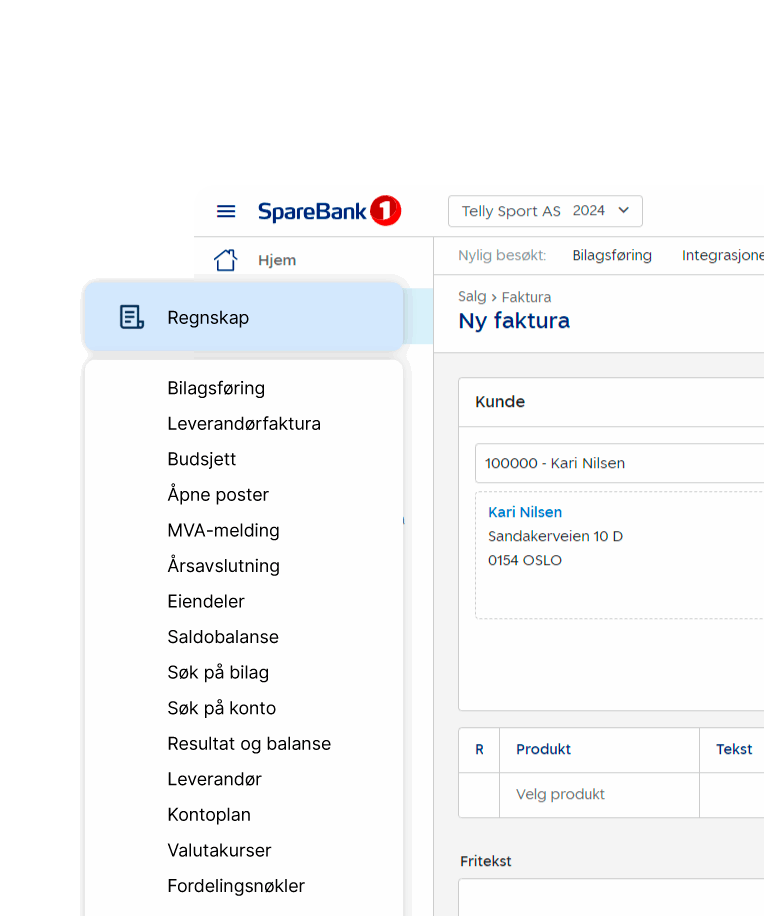764x916 pixels.
Task: Open MVA-melding from the menu
Action: coord(223,530)
